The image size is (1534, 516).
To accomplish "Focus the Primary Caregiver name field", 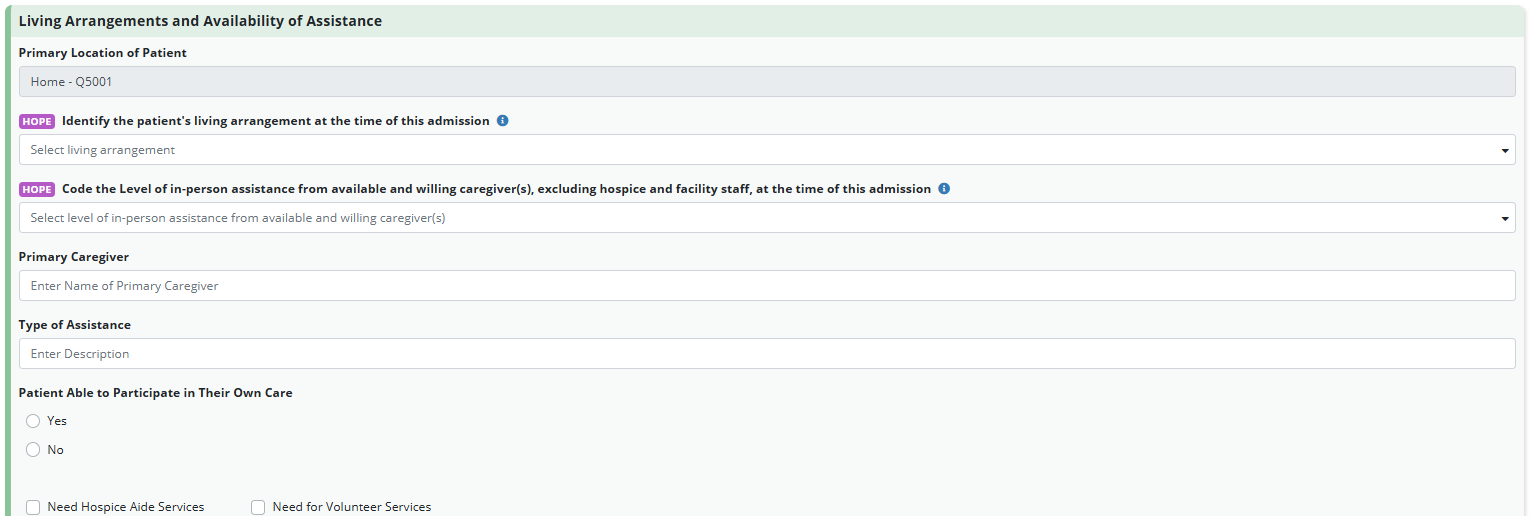I will (767, 286).
